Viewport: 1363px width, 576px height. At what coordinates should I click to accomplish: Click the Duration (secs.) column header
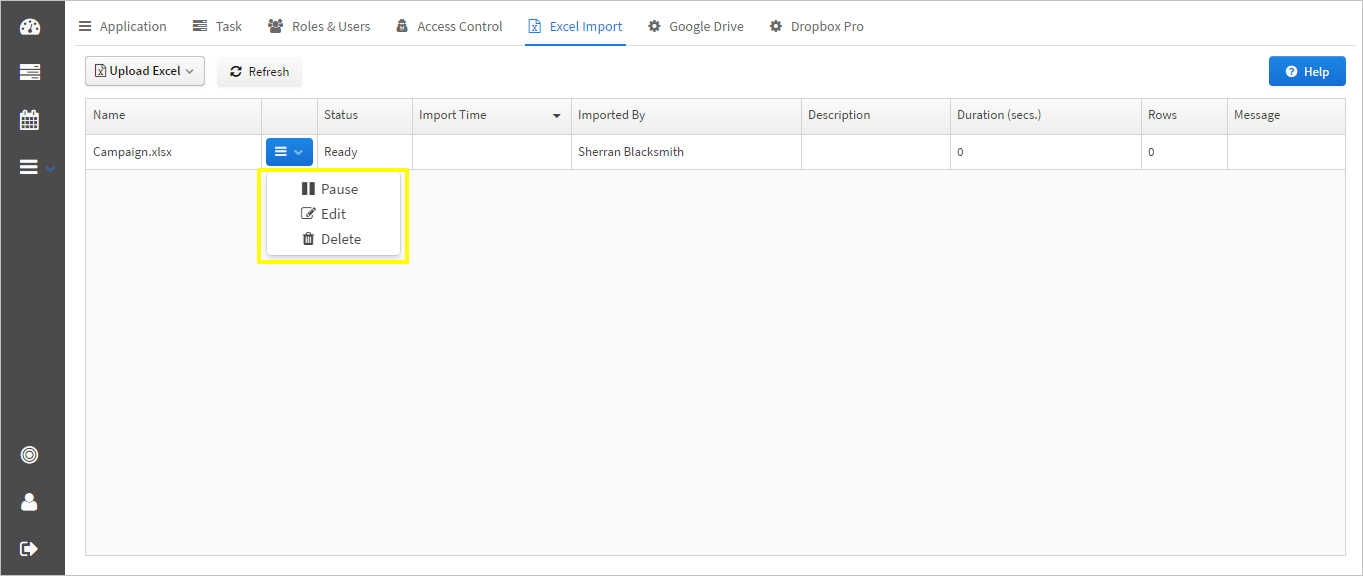click(x=1046, y=116)
